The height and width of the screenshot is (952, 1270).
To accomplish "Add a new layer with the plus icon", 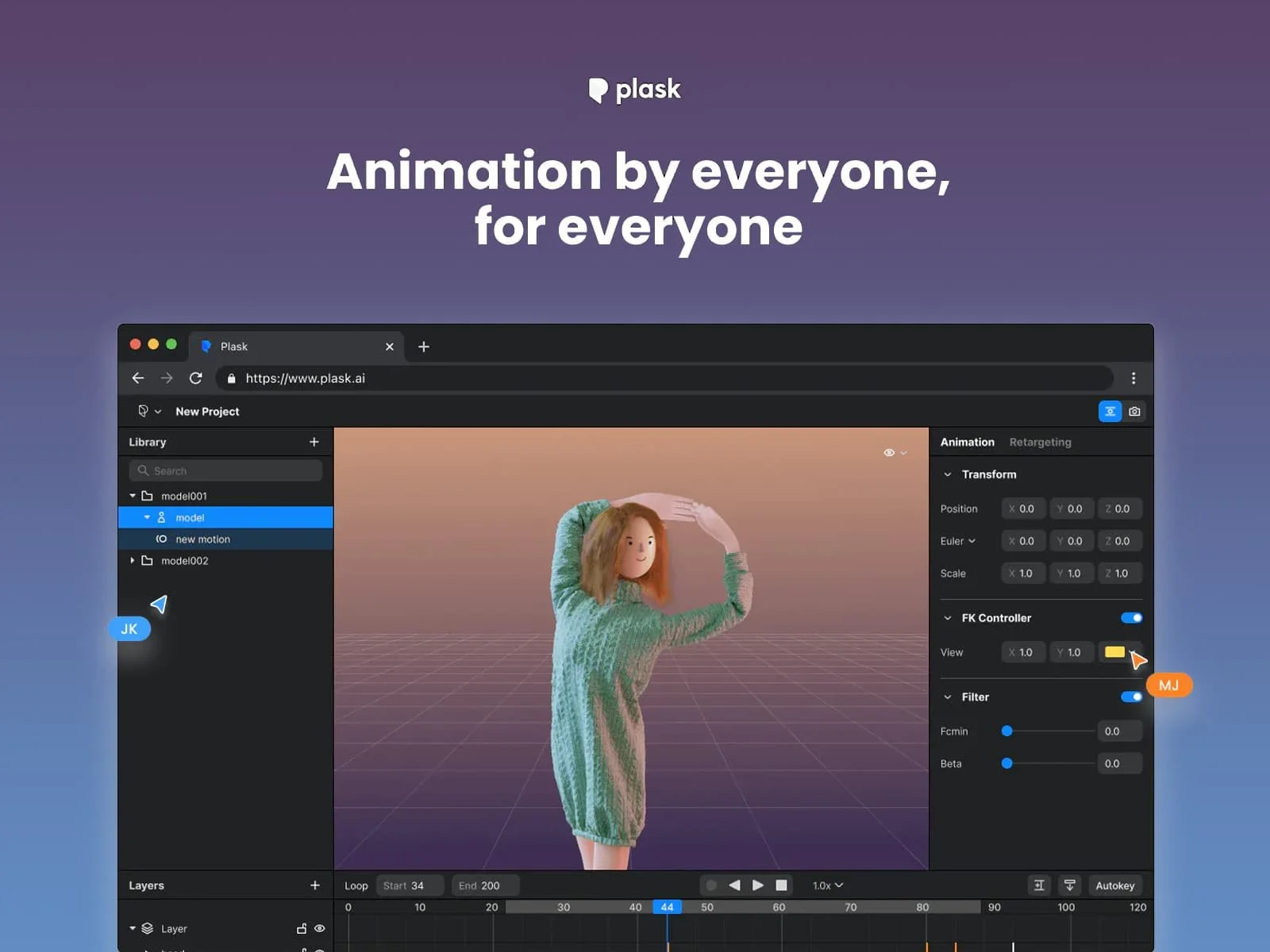I will pyautogui.click(x=315, y=885).
